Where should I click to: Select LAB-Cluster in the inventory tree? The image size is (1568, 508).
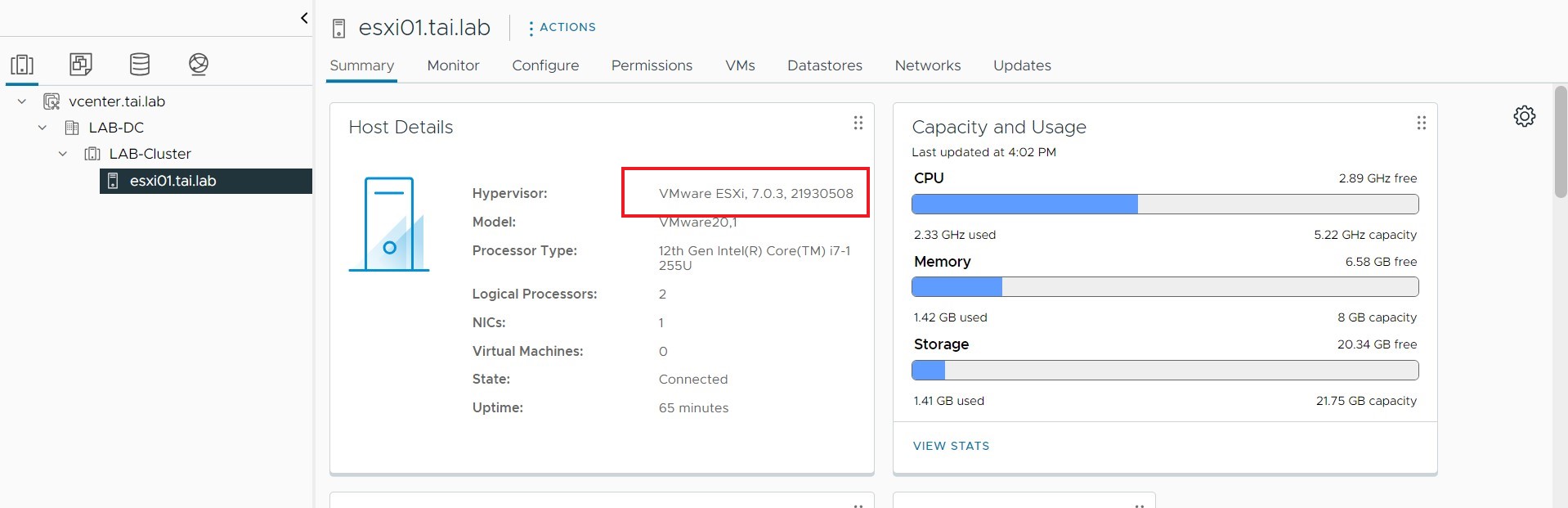[150, 154]
